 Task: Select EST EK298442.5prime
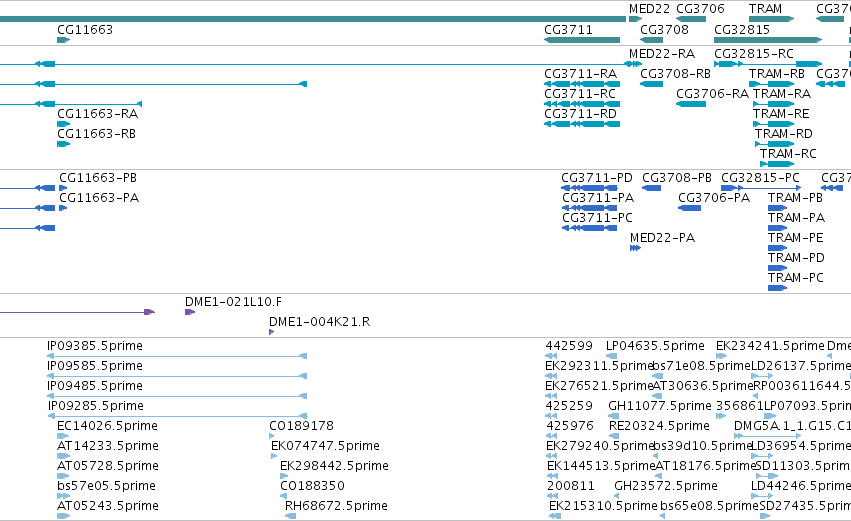tap(334, 467)
